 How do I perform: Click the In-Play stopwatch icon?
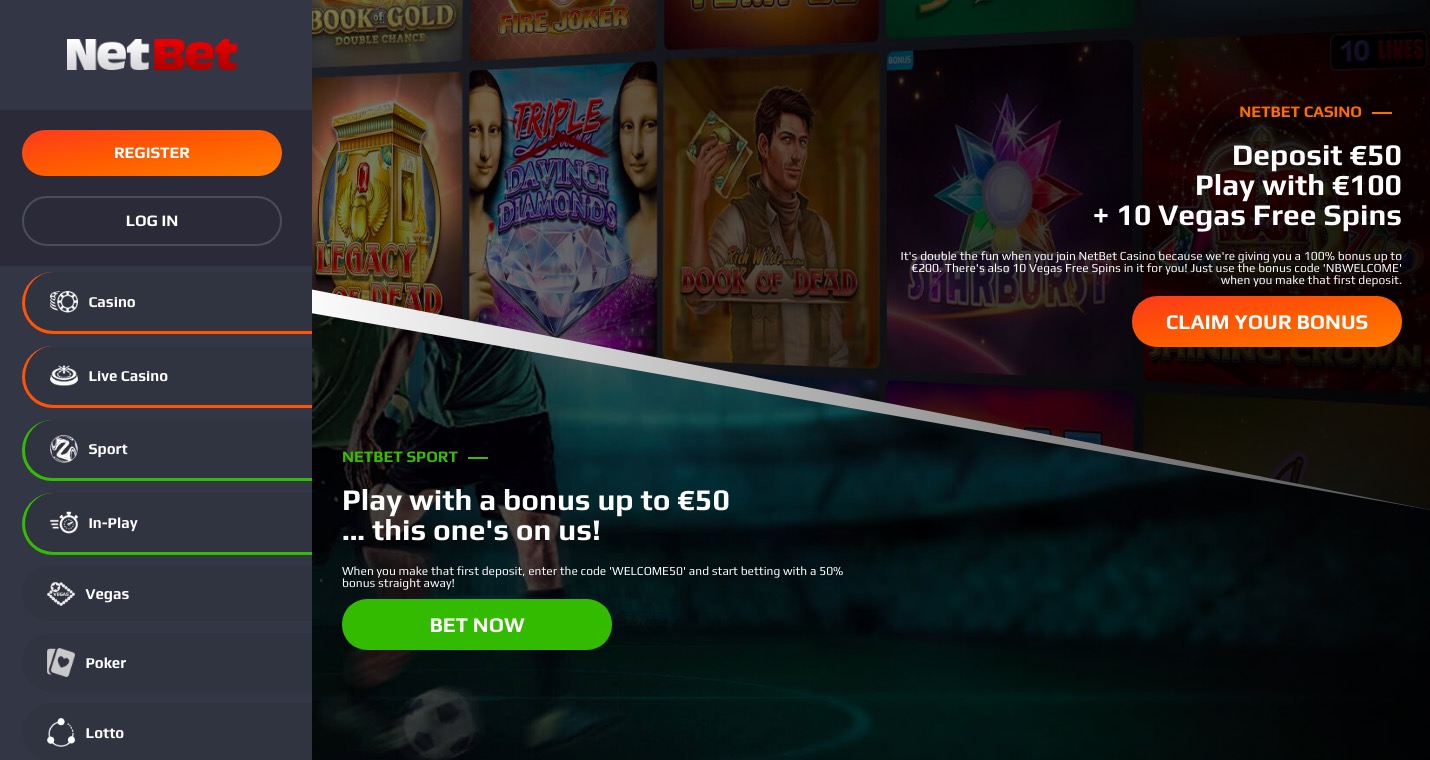pyautogui.click(x=64, y=523)
